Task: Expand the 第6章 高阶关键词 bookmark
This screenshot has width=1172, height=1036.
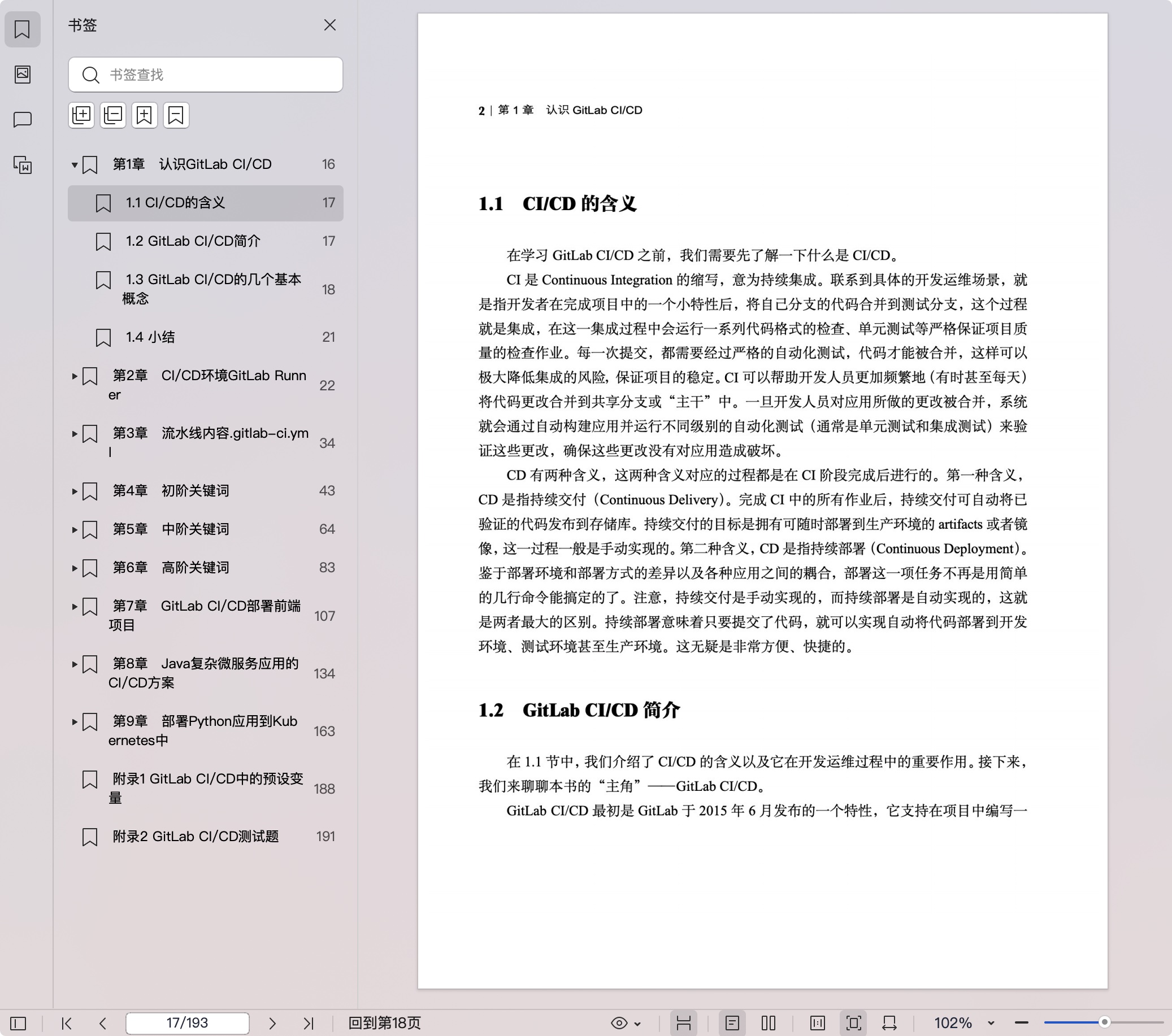Action: 75,568
